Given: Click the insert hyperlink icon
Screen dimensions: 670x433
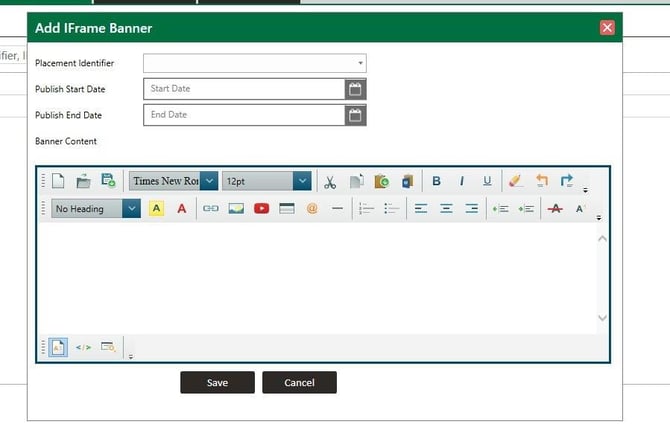Looking at the screenshot, I should pos(210,209).
